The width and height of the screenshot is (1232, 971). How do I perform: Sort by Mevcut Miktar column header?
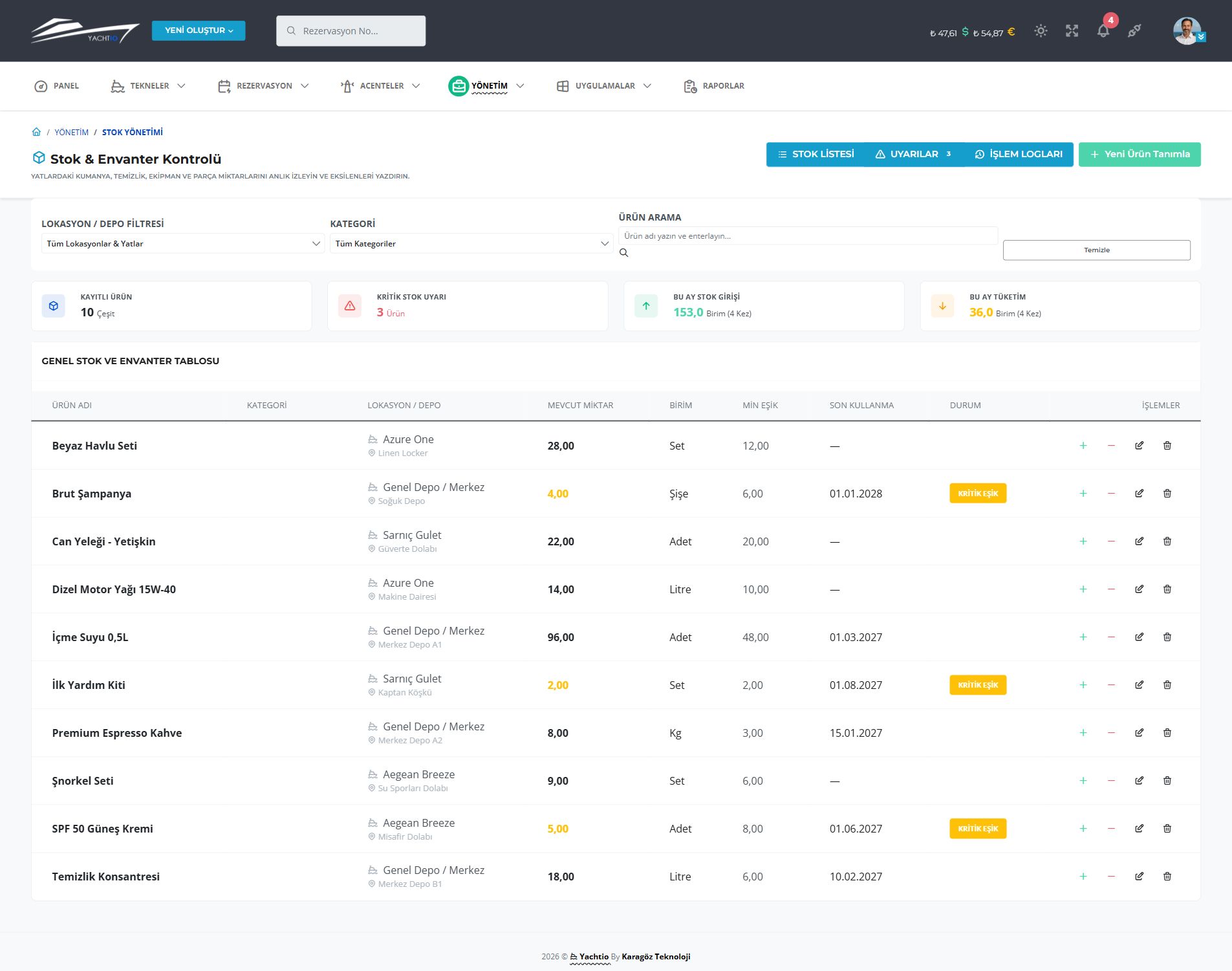point(580,405)
